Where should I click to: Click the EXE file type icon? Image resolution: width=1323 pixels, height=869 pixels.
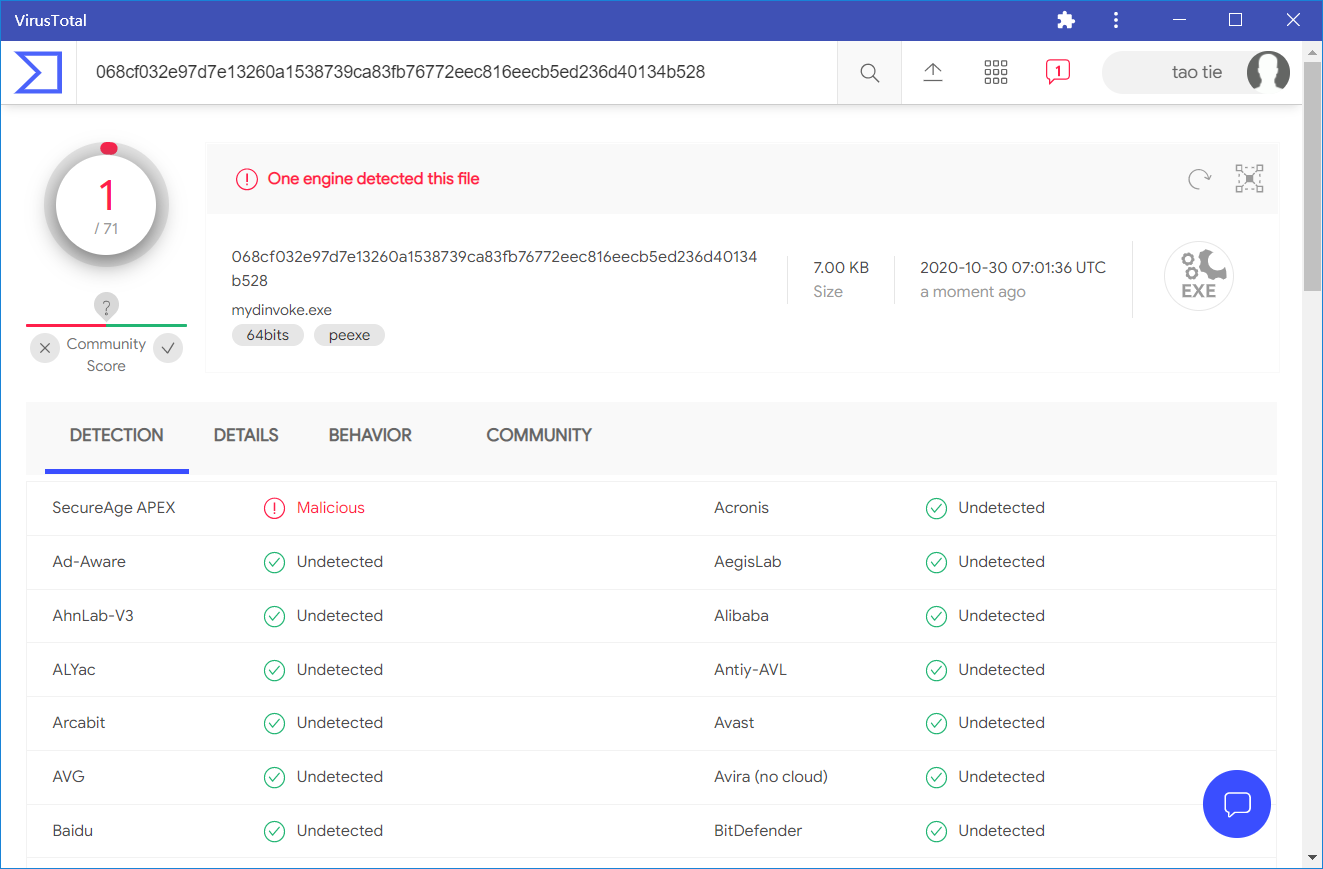[1199, 276]
